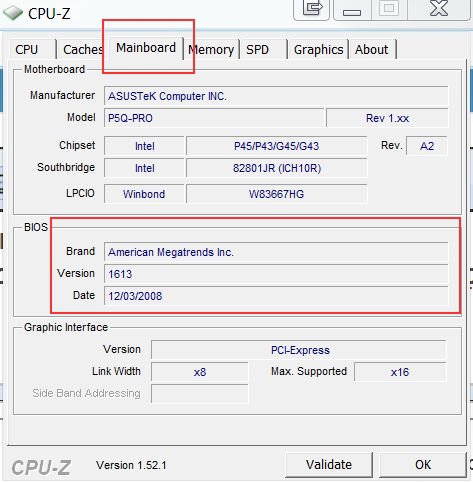The height and width of the screenshot is (483, 473).
Task: Open the SPD tab
Action: (263, 50)
